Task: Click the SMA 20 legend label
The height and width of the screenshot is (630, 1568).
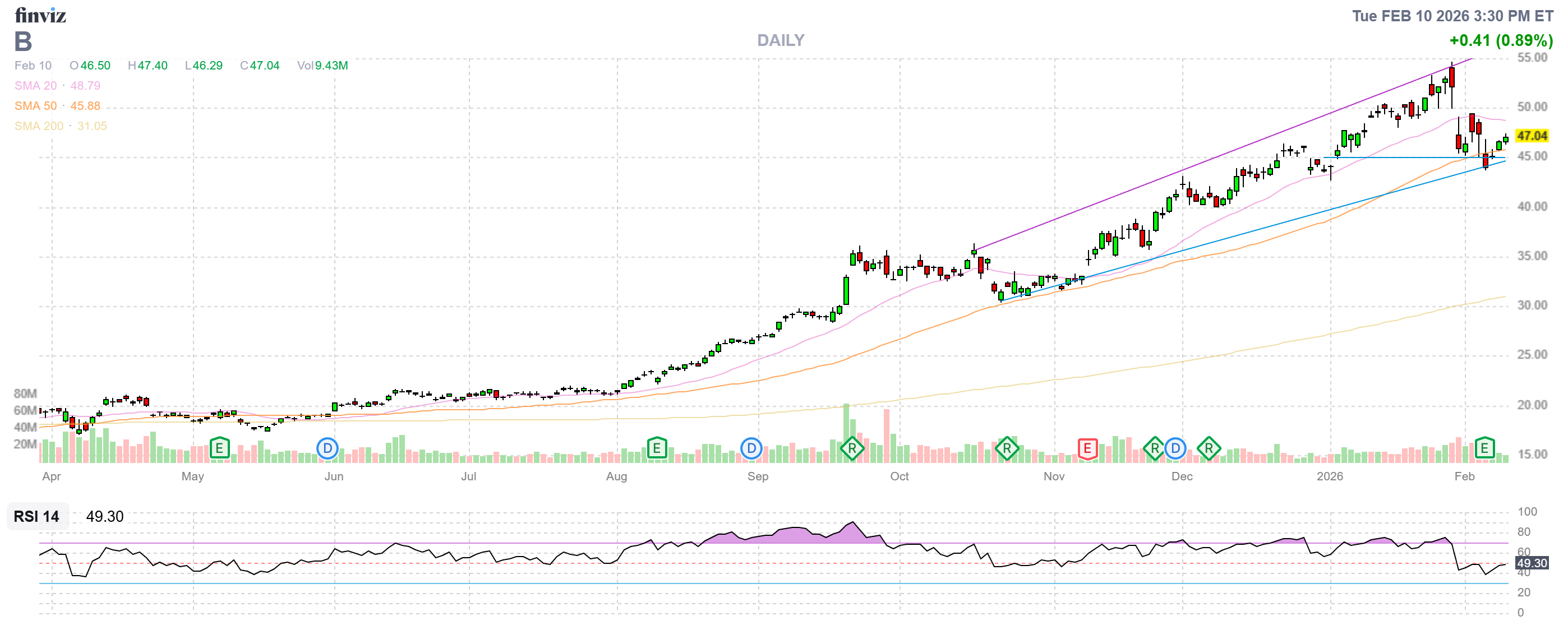Action: (x=35, y=86)
